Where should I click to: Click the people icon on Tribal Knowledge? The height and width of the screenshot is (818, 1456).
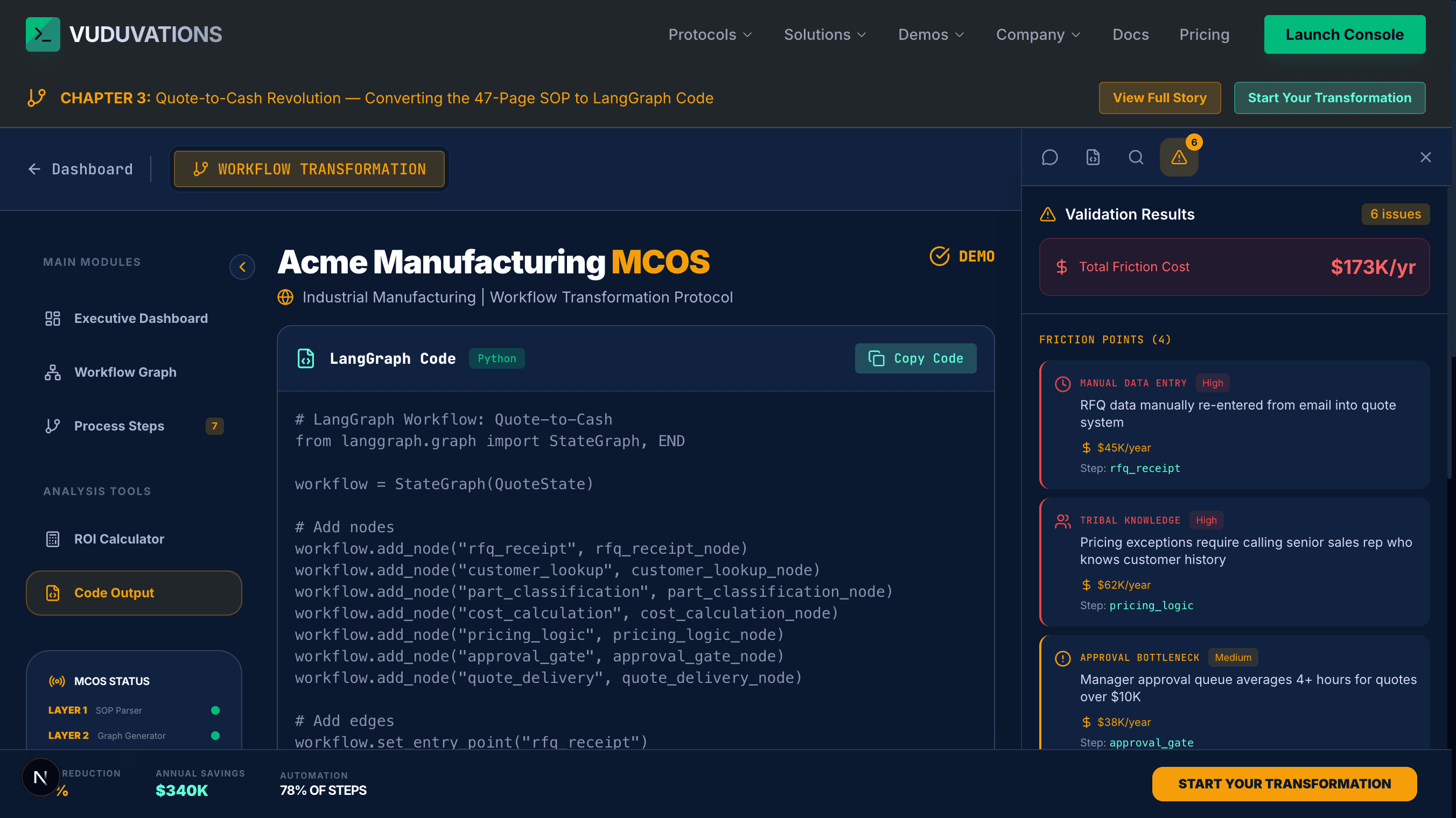[1062, 521]
